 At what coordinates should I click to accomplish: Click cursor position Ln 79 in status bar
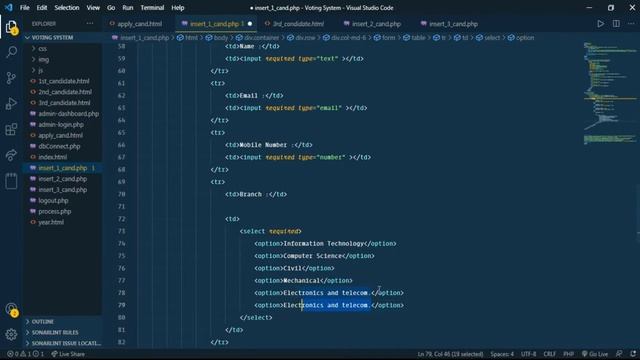[450, 354]
